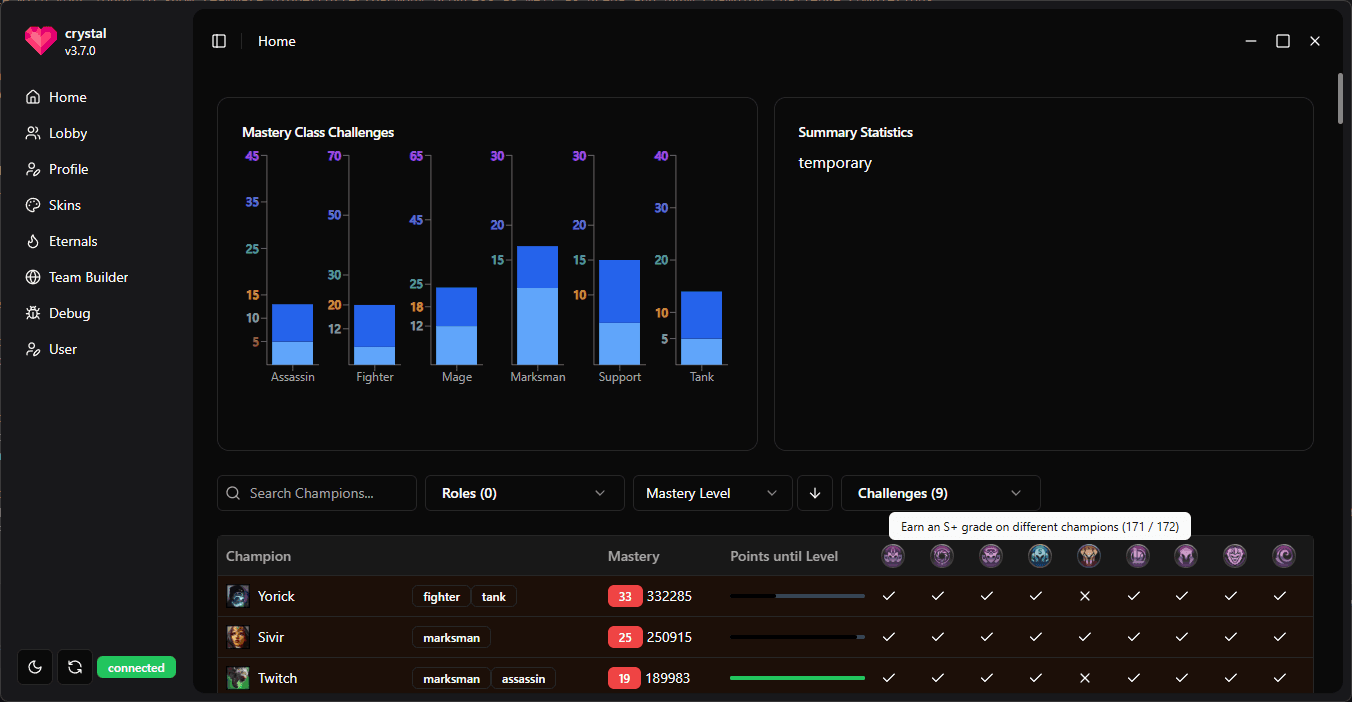Click the blue S-grade challenge icon in header
Image resolution: width=1352 pixels, height=702 pixels.
[1039, 556]
